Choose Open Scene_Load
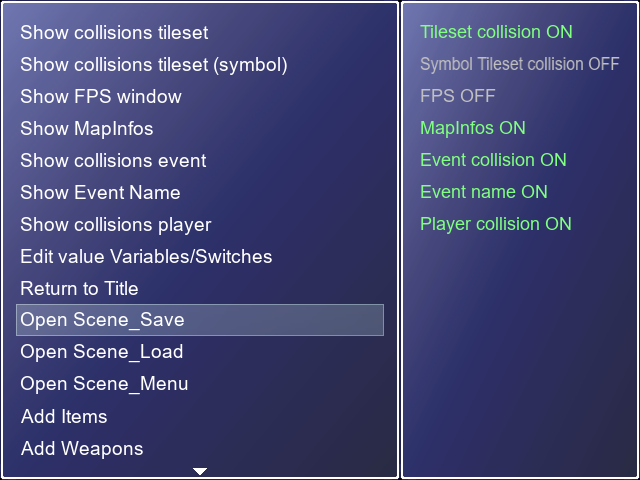640x480 pixels. tap(102, 352)
